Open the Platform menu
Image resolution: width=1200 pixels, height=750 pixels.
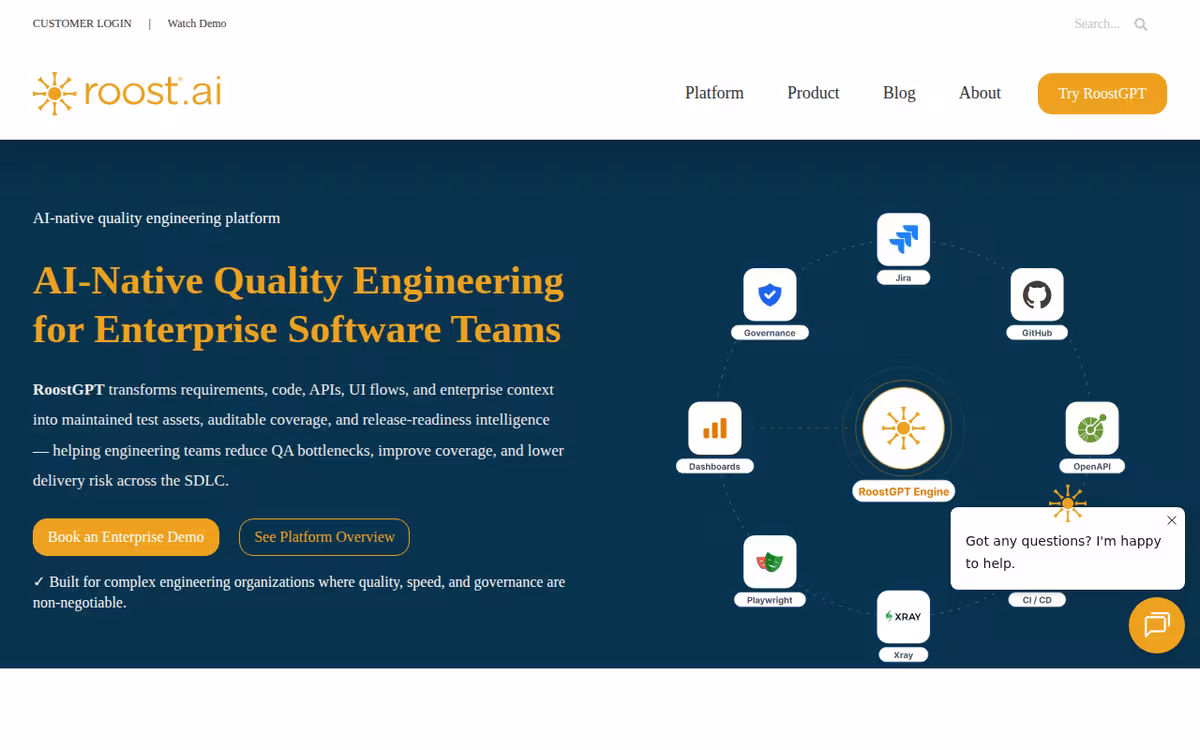[714, 93]
